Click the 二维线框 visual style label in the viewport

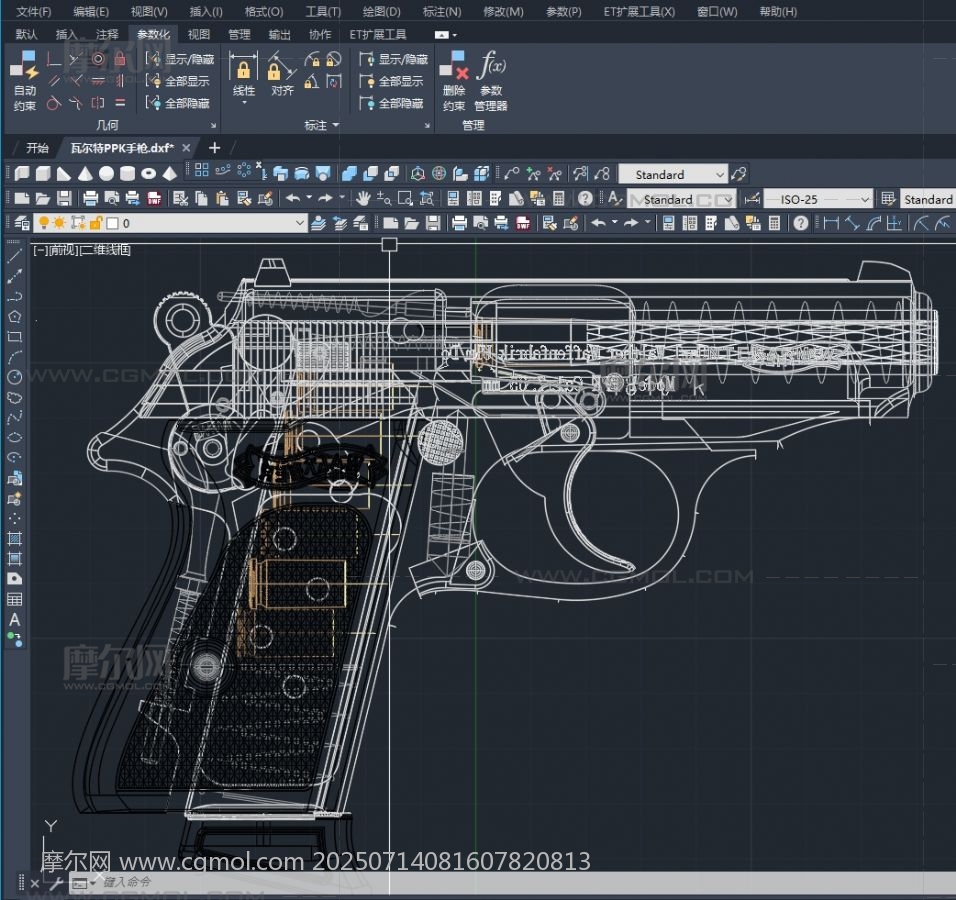click(x=105, y=249)
